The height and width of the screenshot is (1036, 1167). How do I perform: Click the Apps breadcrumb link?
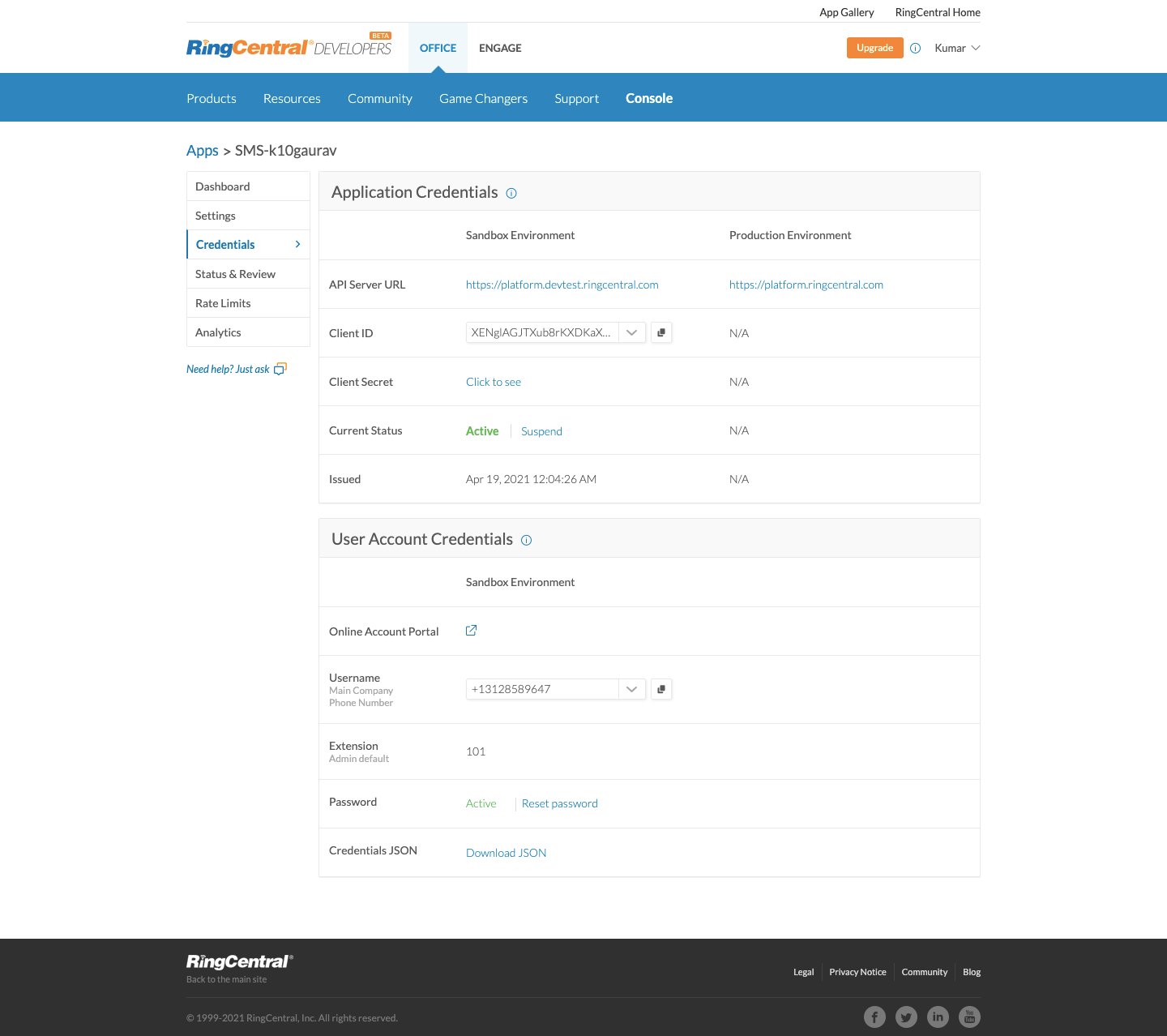pos(203,151)
